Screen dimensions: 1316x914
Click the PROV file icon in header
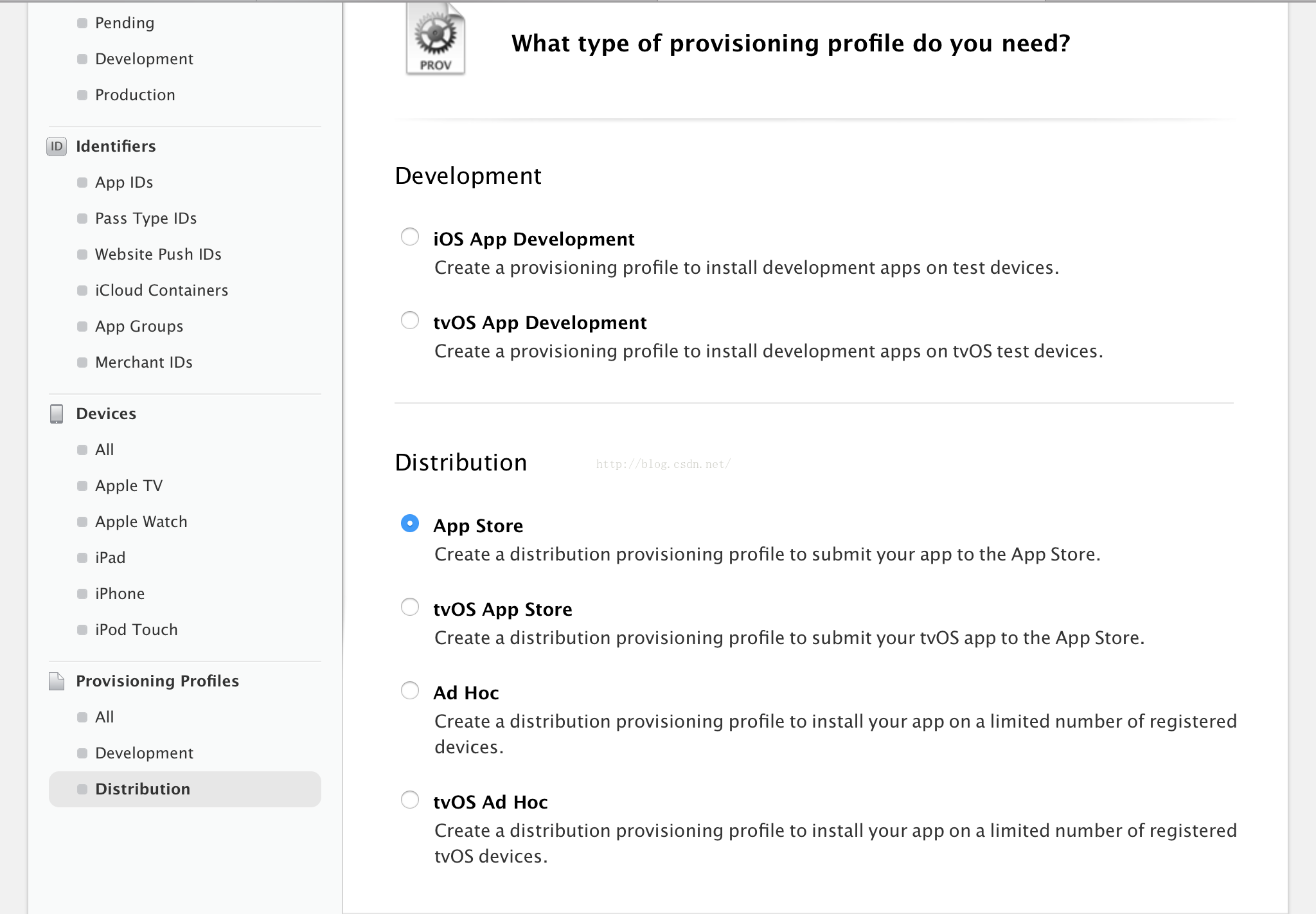(x=435, y=40)
